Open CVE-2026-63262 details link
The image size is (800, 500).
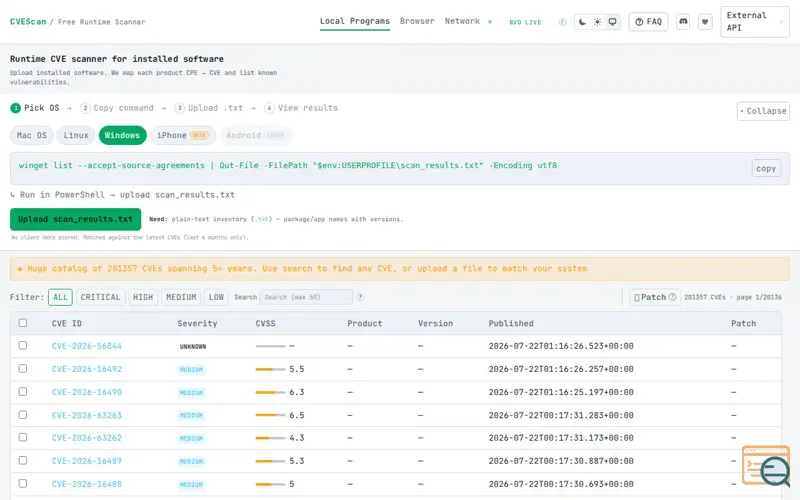coord(87,438)
